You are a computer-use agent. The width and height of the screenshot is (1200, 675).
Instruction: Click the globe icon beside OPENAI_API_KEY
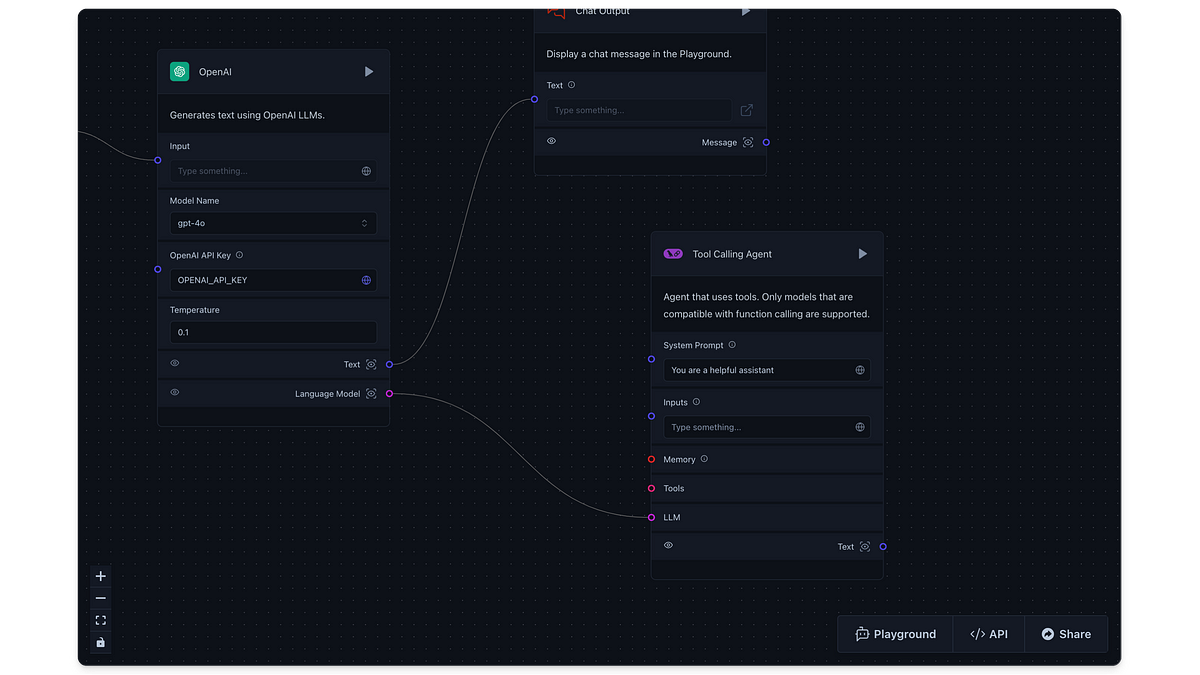[x=366, y=280]
